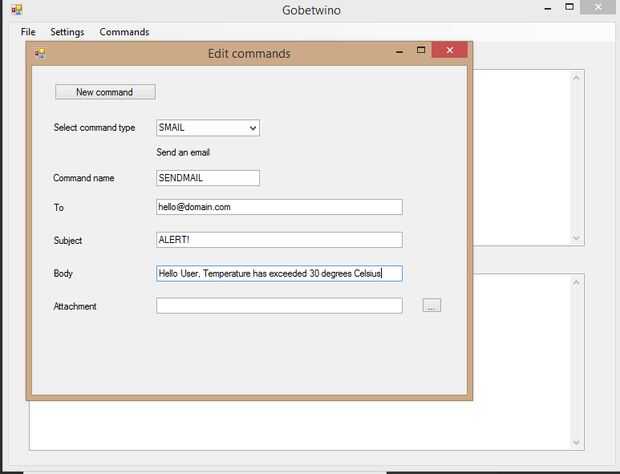
Task: Click the 'Attachment' label
Action: click(x=75, y=306)
